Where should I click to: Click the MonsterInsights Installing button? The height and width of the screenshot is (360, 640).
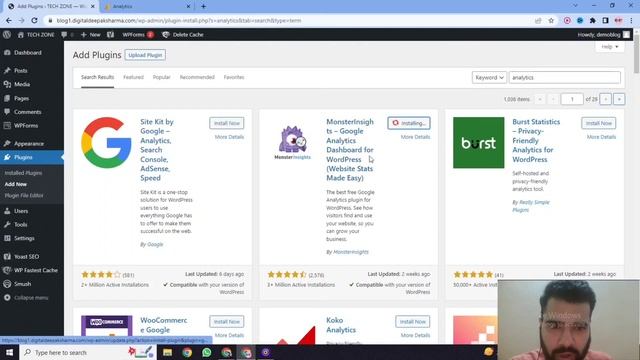409,123
